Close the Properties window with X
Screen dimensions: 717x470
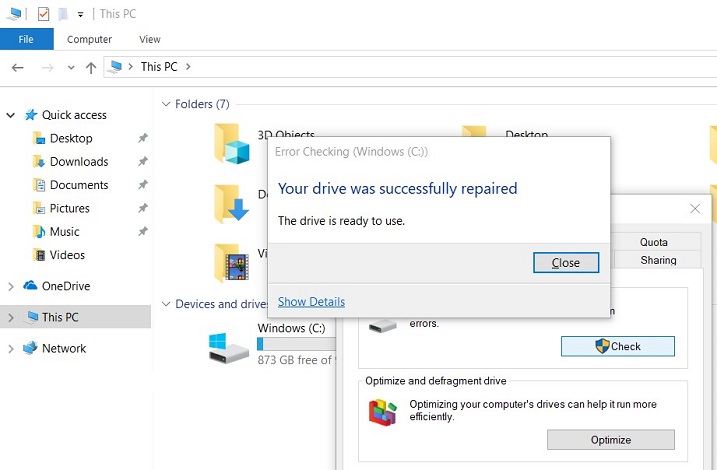[695, 209]
